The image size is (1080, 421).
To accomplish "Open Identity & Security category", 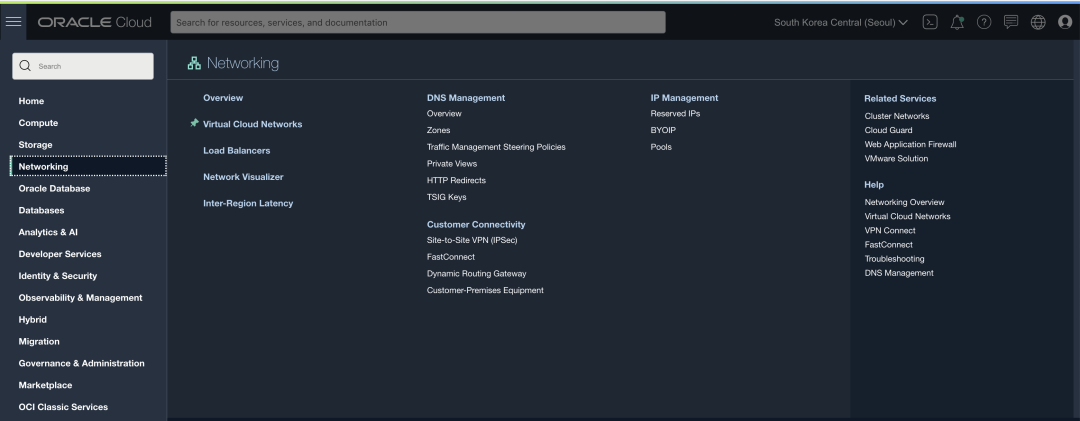I will [58, 276].
